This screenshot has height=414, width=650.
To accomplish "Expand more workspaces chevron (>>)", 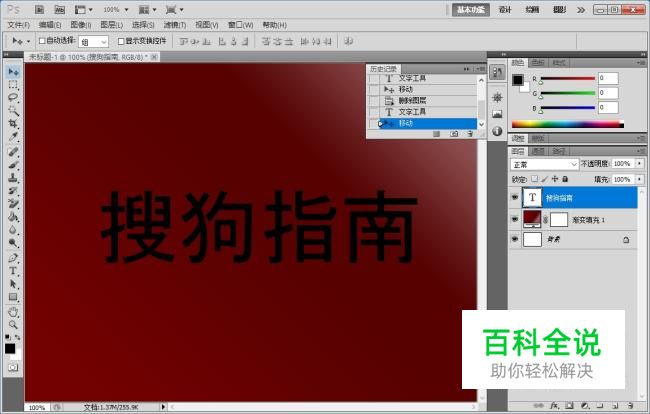I will [581, 10].
